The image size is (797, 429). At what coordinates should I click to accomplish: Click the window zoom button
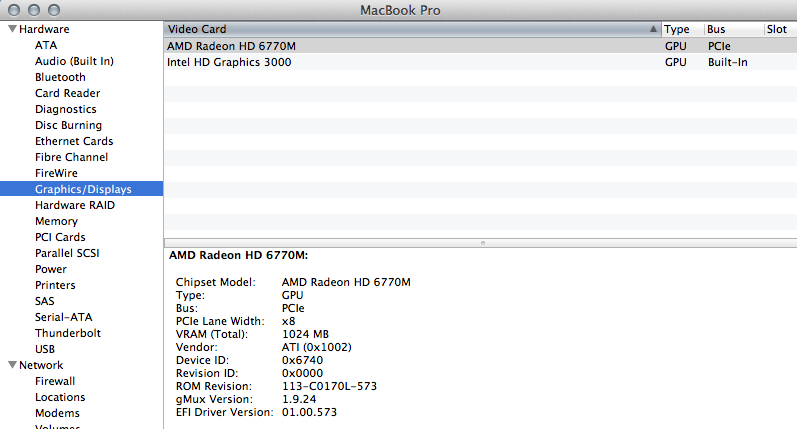tap(53, 10)
